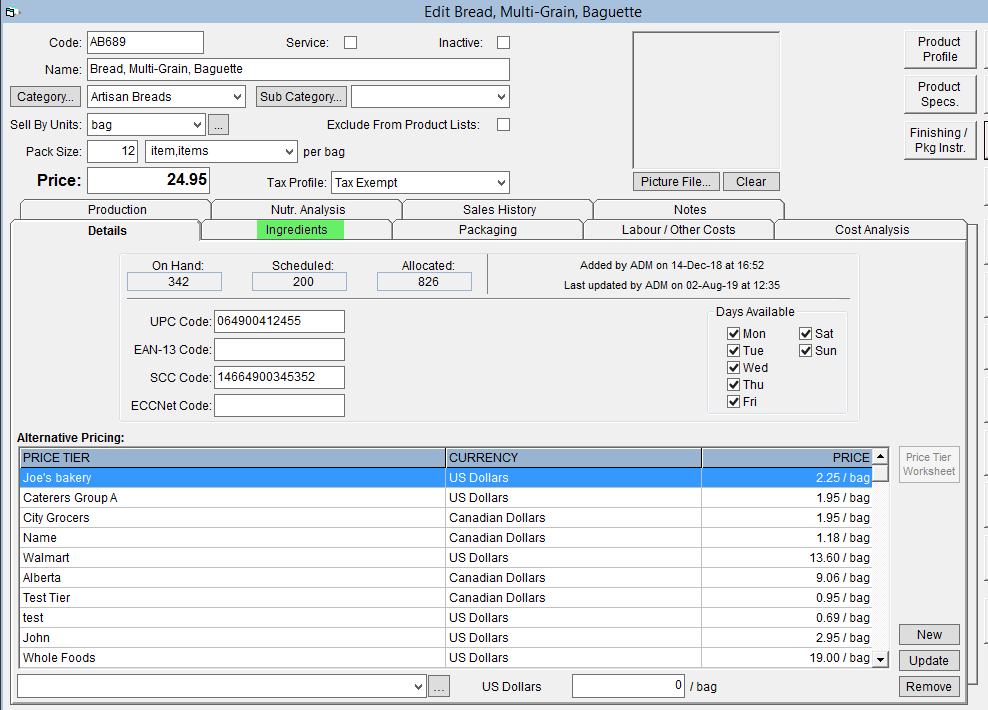Click the Price field showing 24.95
The image size is (988, 710).
tap(148, 180)
